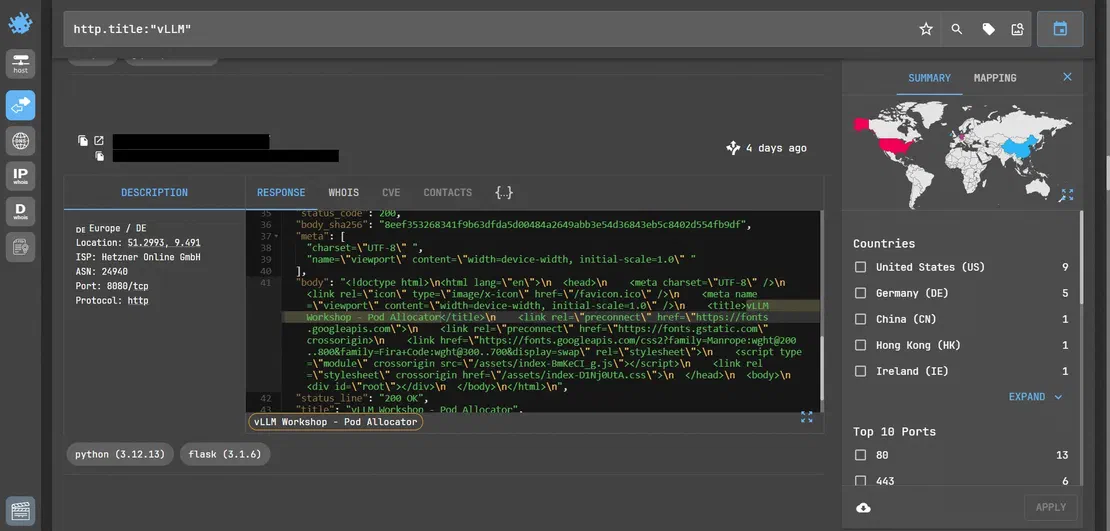Open the CVE tab
This screenshot has width=1110, height=531.
(391, 193)
